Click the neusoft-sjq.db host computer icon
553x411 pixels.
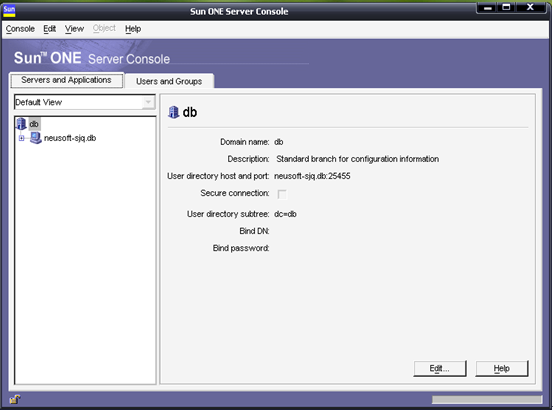(36, 138)
